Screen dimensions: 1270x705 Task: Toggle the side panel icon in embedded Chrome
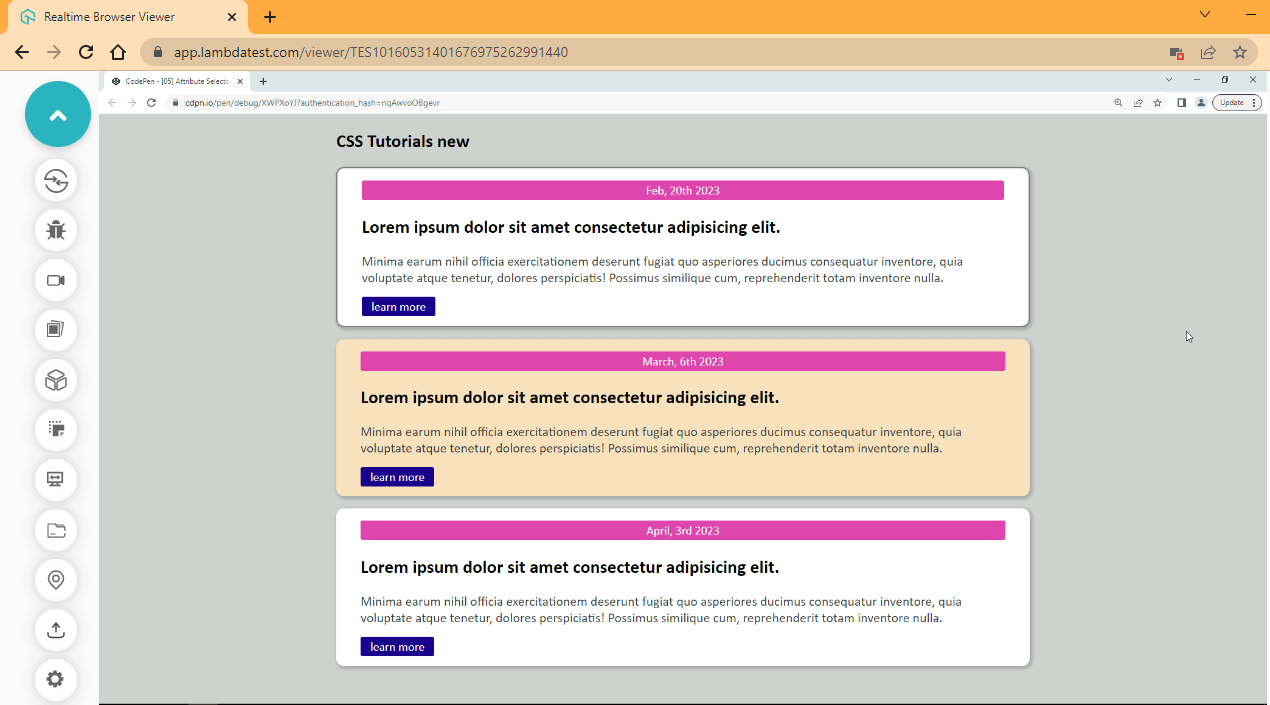(x=1181, y=102)
